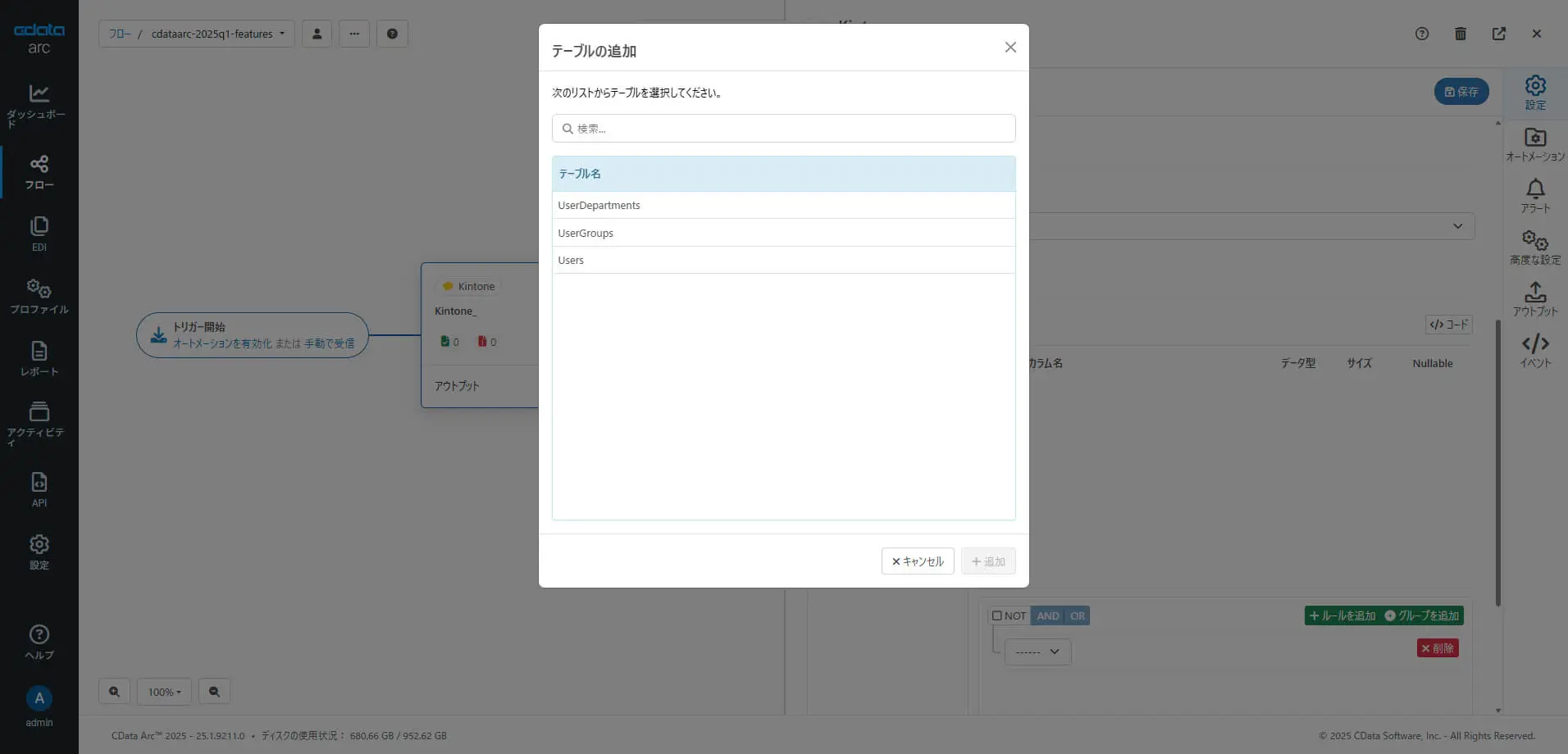Toggle the NOT checkbox in filter
Viewport: 1568px width, 754px height.
[x=997, y=615]
